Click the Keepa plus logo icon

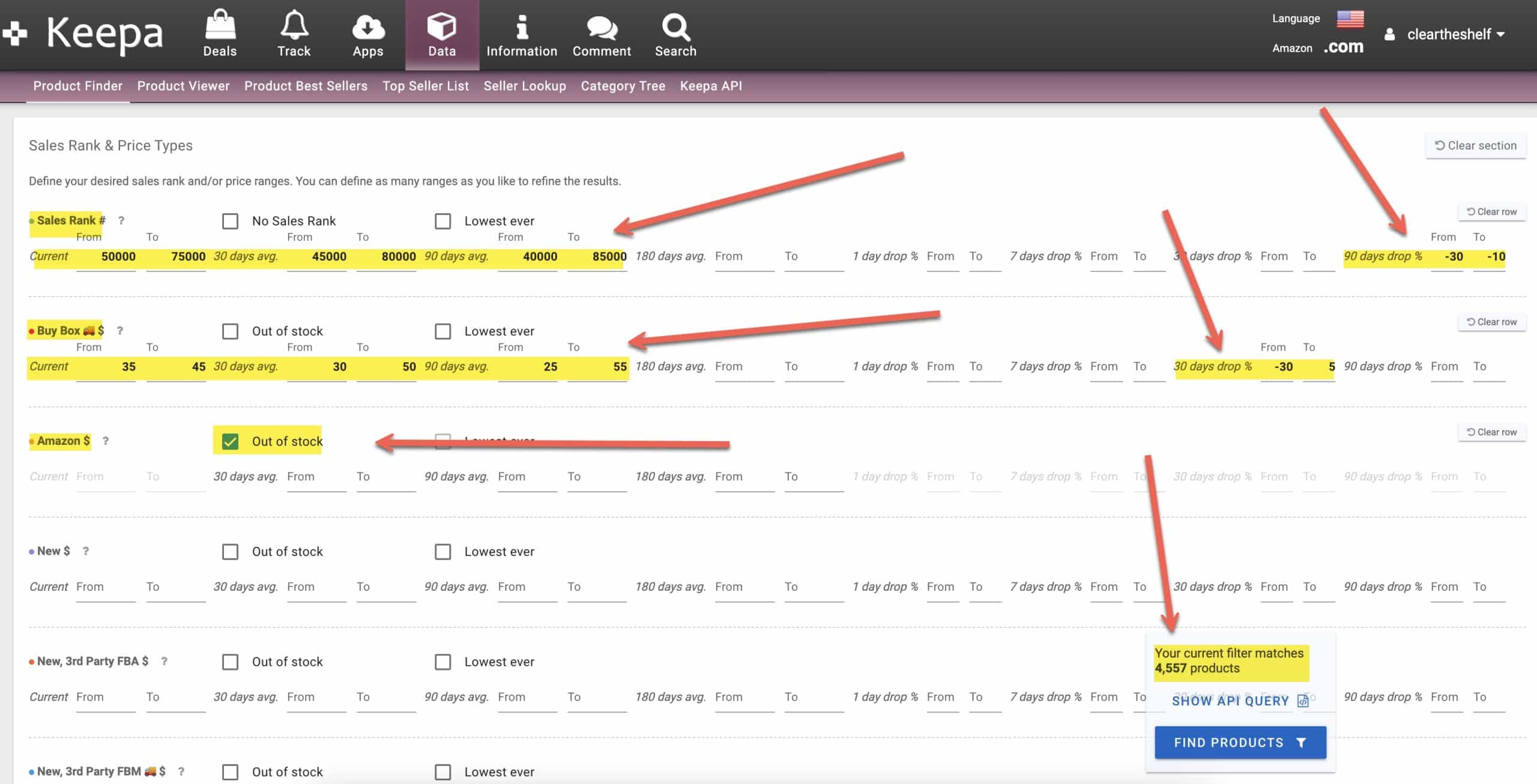pyautogui.click(x=15, y=33)
